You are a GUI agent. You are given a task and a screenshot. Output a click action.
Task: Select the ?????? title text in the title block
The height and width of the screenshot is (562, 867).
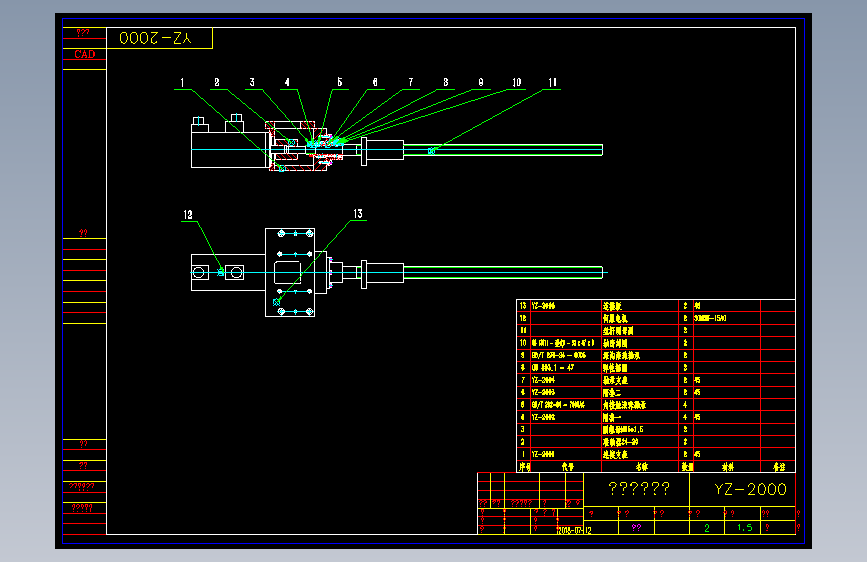click(639, 489)
